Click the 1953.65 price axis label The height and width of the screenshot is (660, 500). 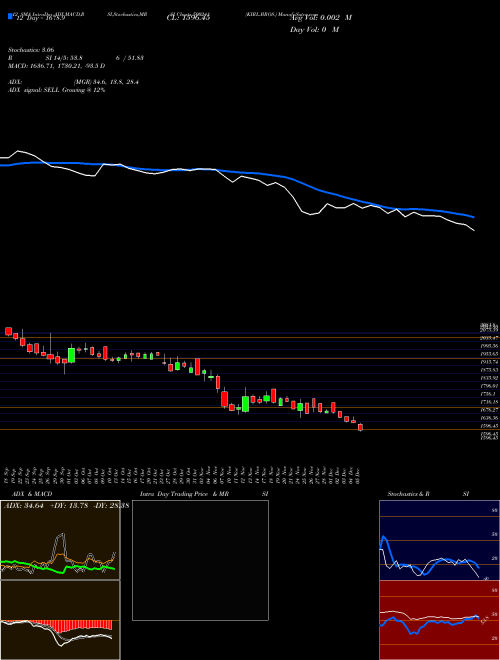coord(489,354)
